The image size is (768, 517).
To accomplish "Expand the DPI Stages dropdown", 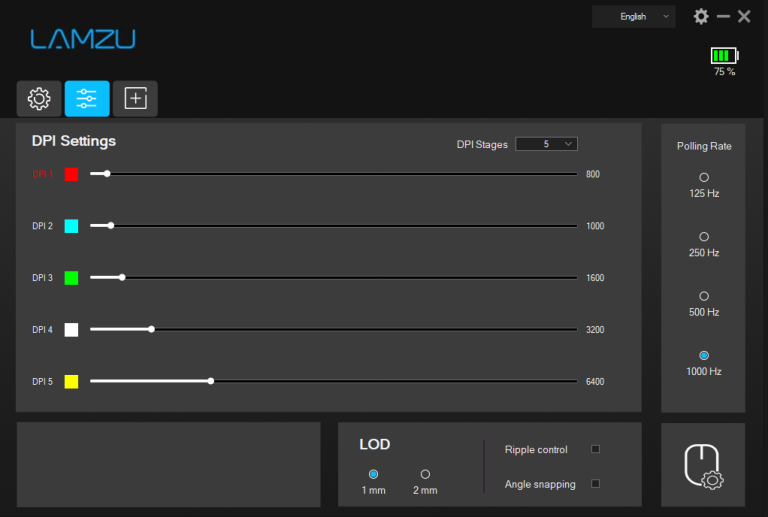I will (x=546, y=144).
